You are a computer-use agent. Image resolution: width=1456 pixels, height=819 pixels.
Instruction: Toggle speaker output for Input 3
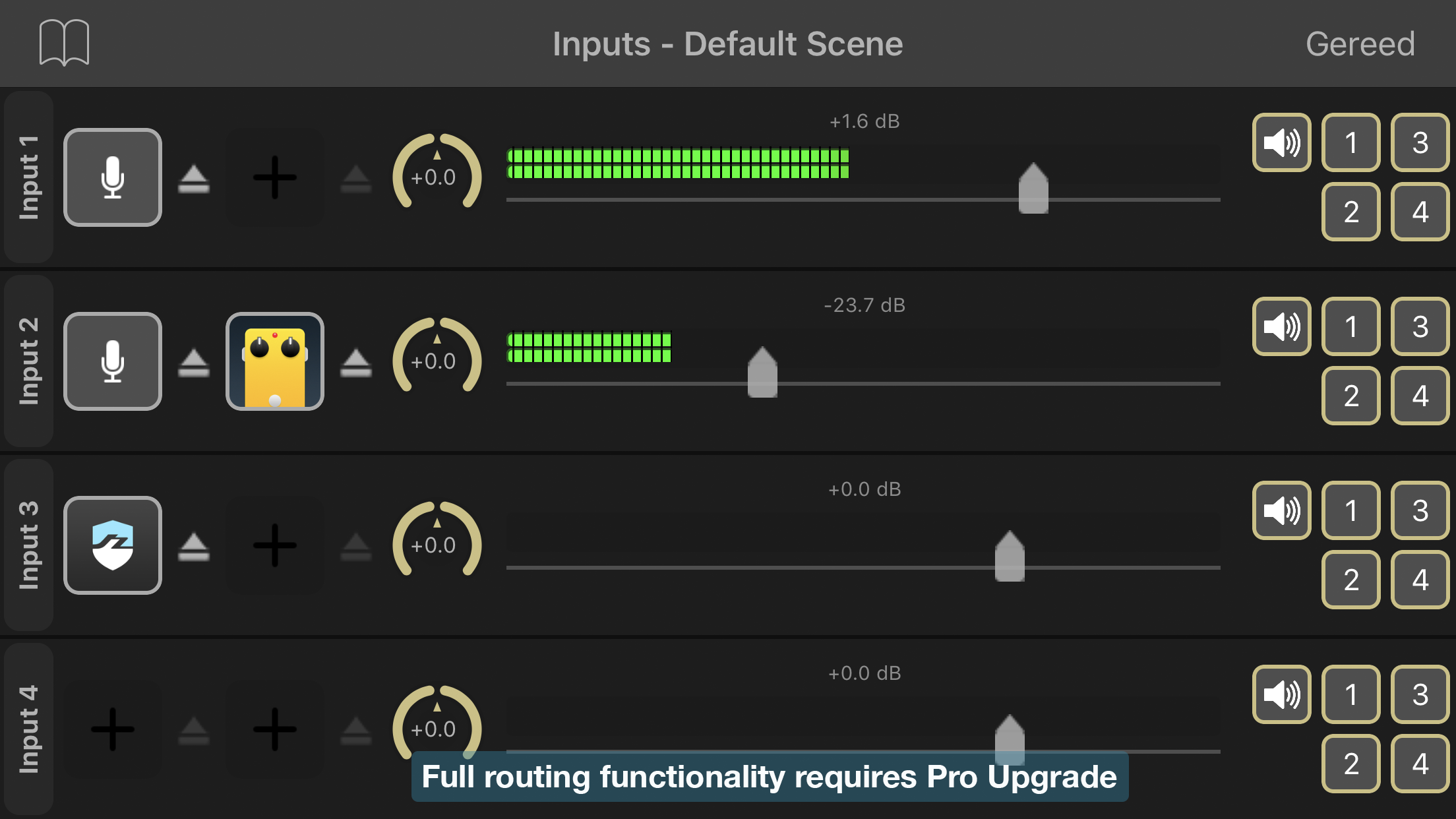point(1282,510)
